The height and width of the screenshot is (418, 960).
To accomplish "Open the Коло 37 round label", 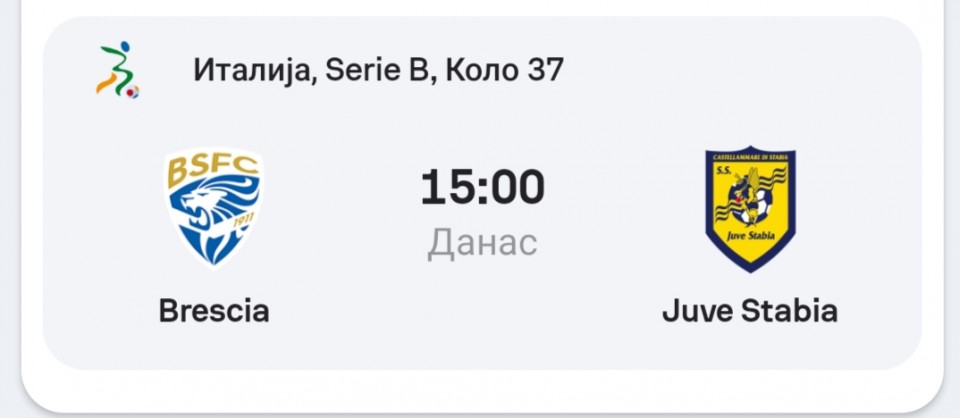I will (x=504, y=70).
